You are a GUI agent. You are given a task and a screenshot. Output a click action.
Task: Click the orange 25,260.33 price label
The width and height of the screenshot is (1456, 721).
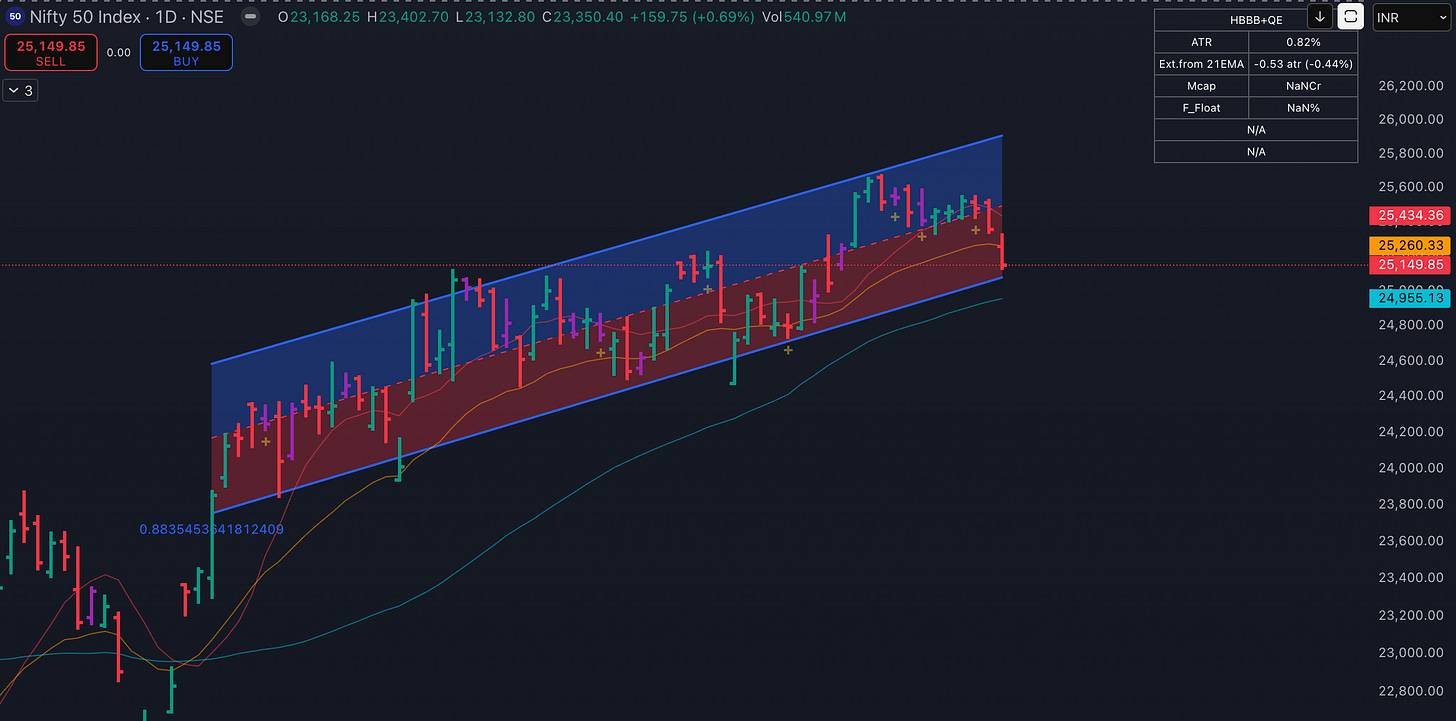[x=1410, y=245]
